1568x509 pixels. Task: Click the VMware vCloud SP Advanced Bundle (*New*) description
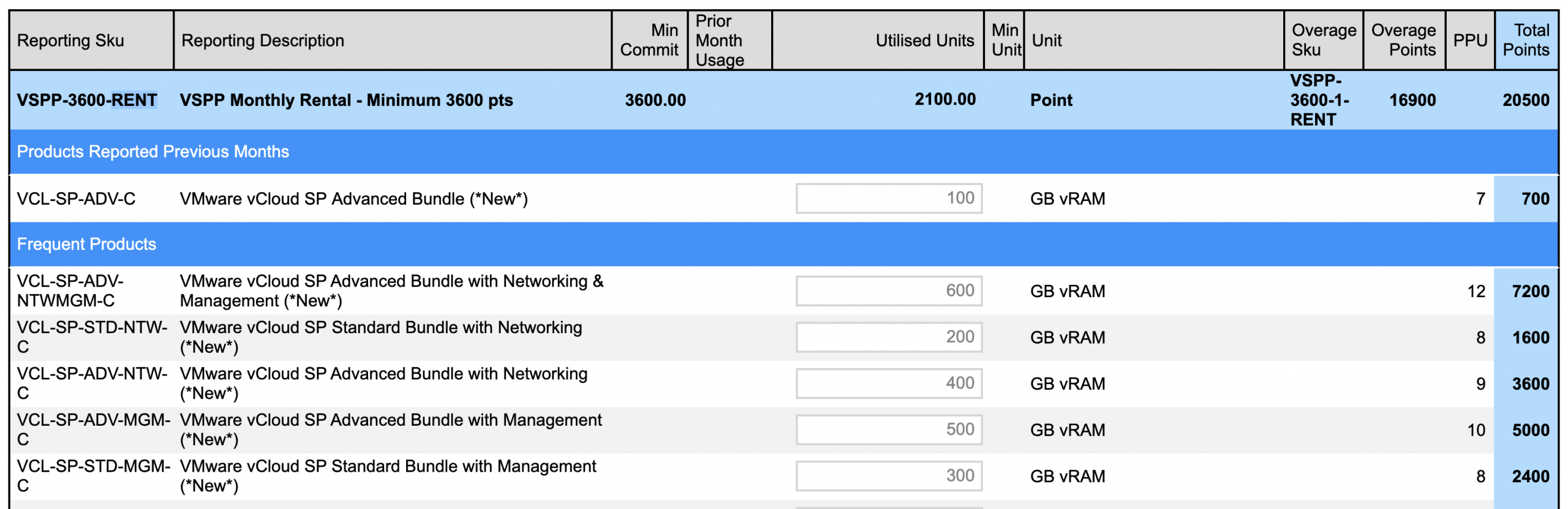[x=353, y=198]
